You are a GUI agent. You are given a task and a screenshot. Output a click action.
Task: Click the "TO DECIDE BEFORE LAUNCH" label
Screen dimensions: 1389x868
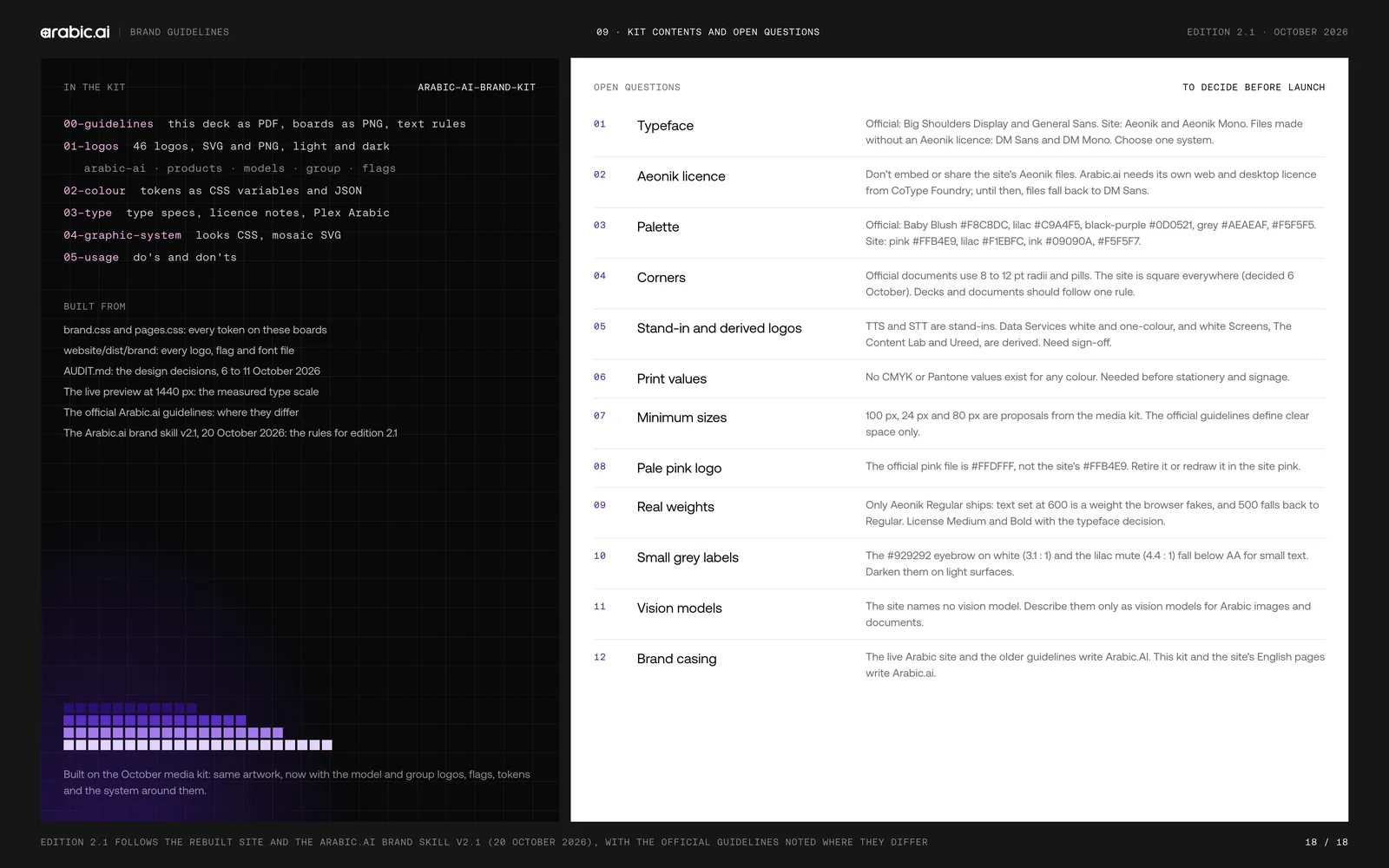click(x=1254, y=88)
